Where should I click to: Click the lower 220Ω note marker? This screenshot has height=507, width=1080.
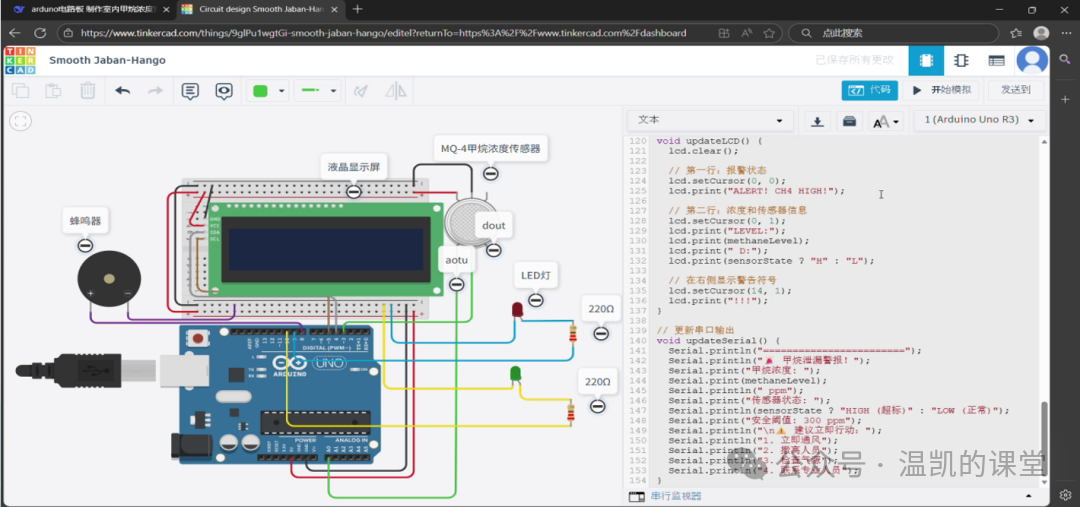click(x=598, y=406)
